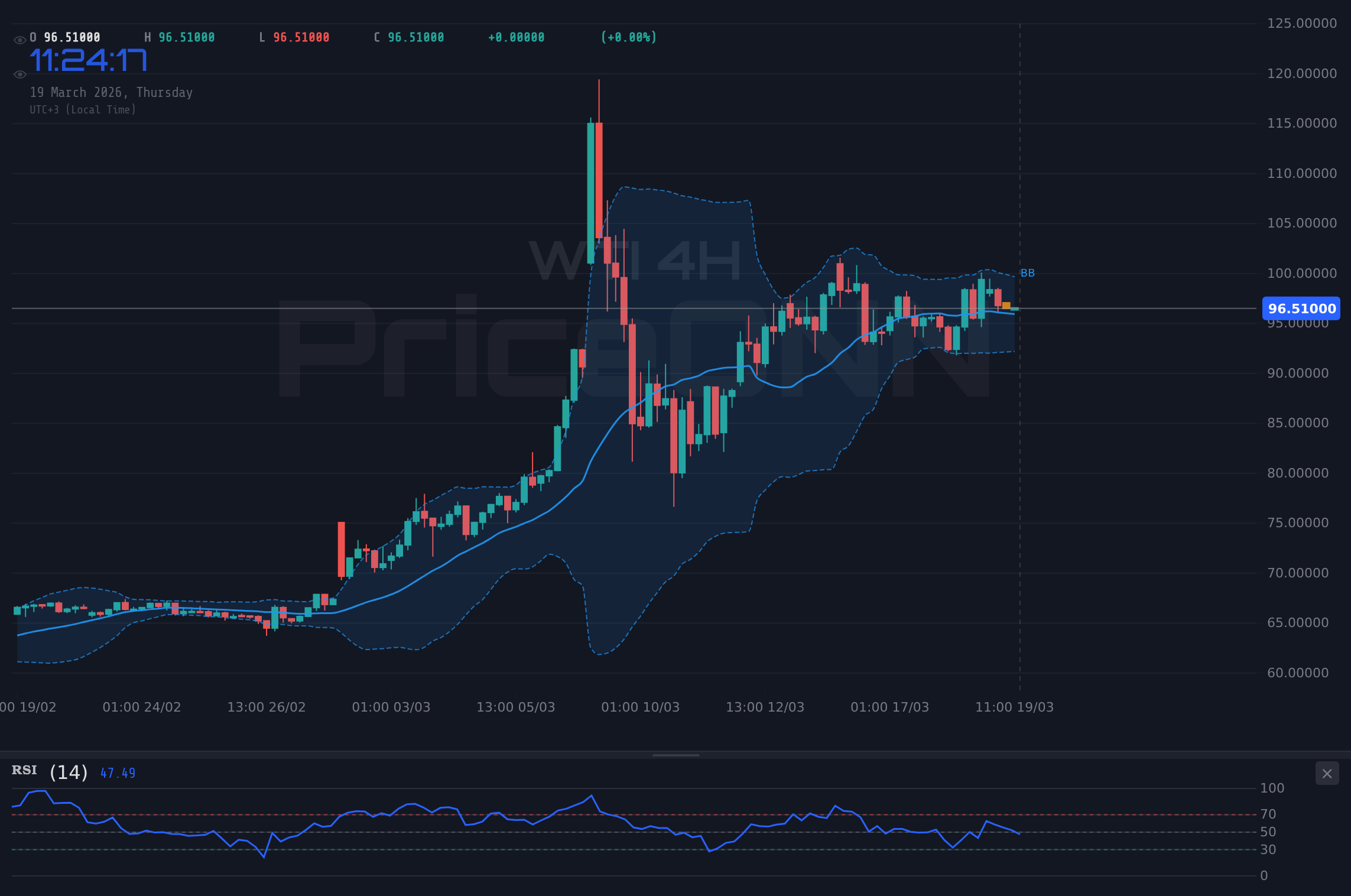The height and width of the screenshot is (896, 1351).
Task: Click the BB Bollinger Bands label
Action: [x=1027, y=273]
